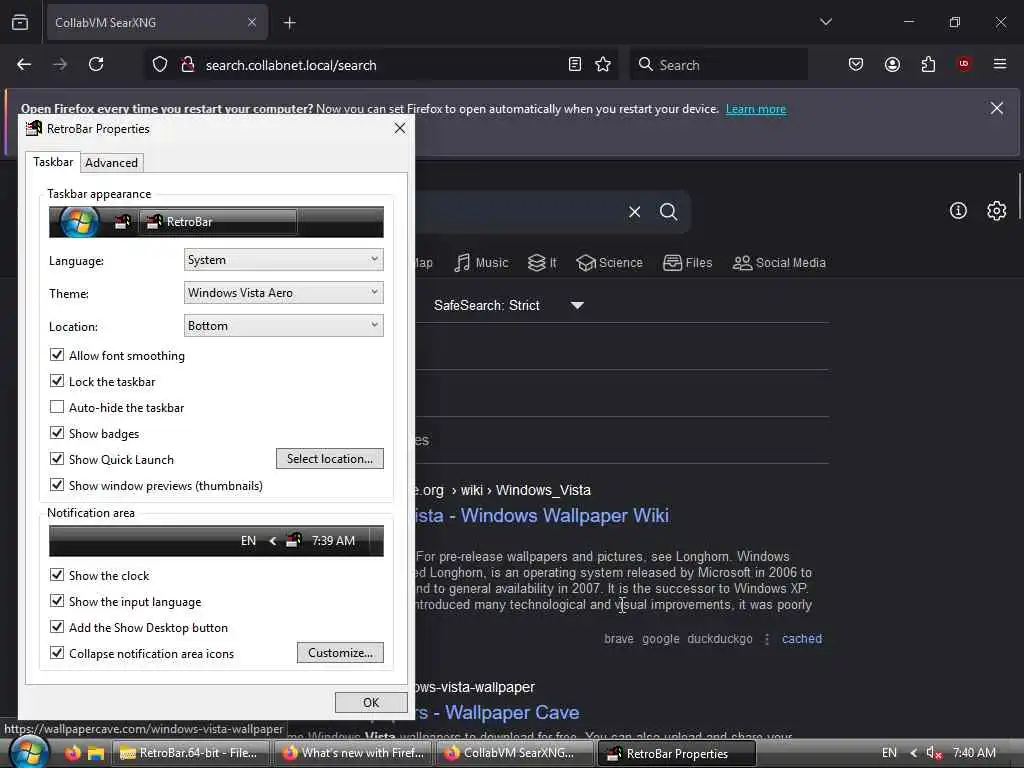Clear the SearXNG search query

coord(634,212)
